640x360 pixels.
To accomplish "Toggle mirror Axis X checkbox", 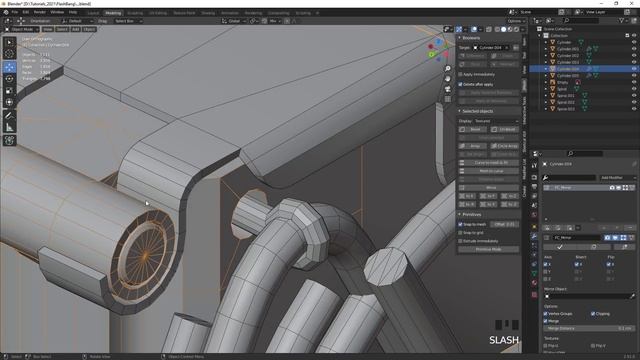I will pos(546,264).
